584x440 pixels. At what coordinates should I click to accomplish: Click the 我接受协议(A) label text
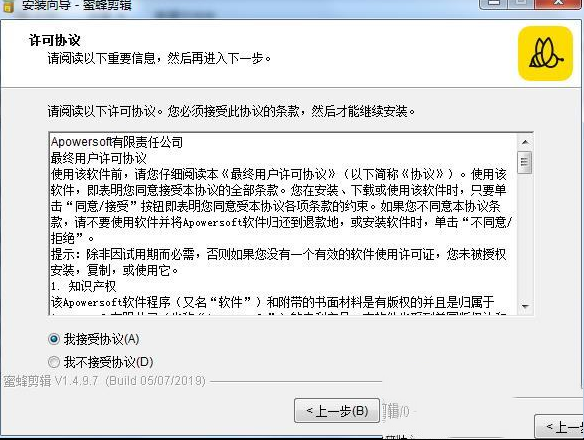coord(101,339)
